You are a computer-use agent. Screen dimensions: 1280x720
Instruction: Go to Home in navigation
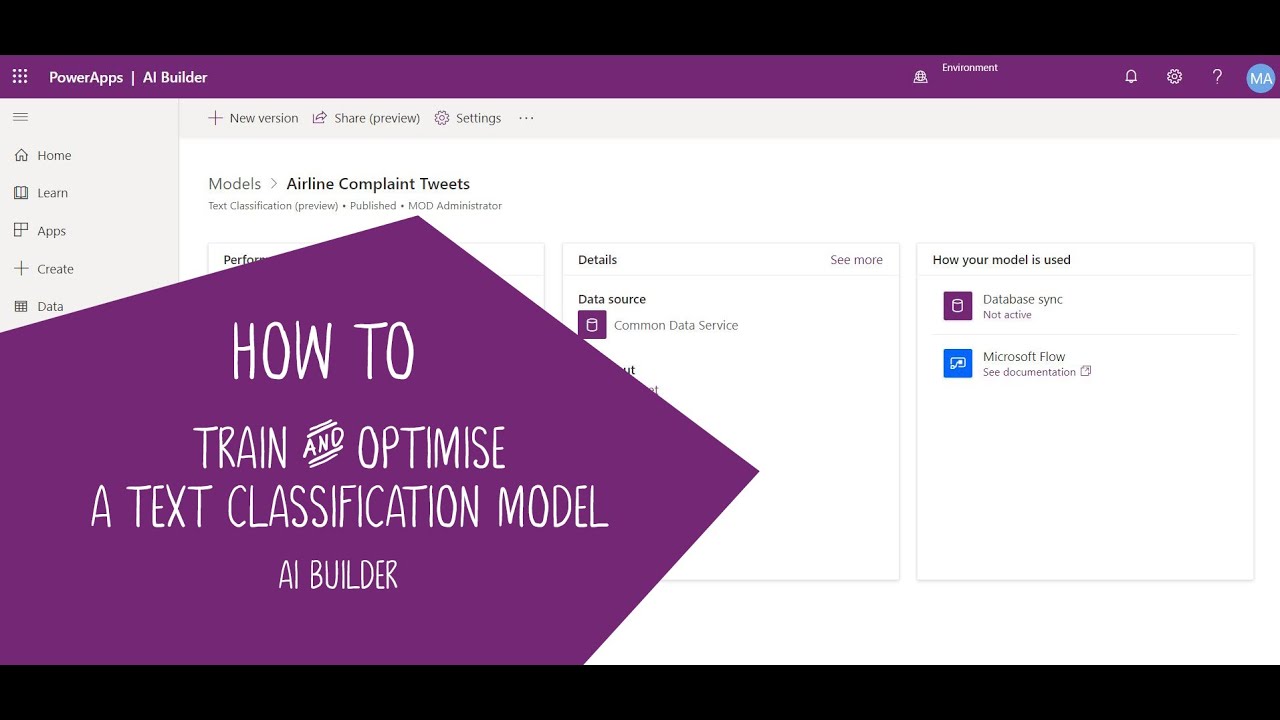coord(54,155)
